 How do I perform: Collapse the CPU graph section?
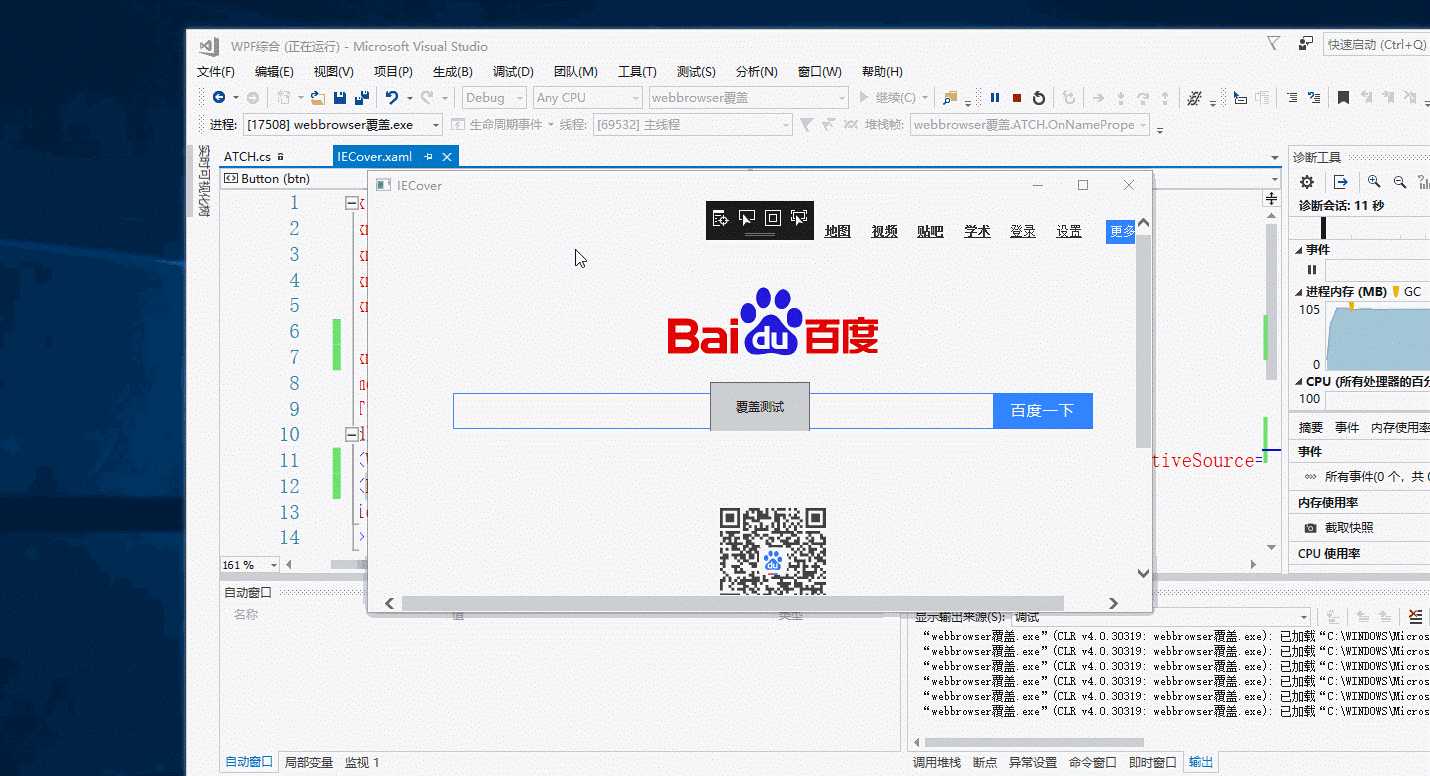click(1300, 382)
